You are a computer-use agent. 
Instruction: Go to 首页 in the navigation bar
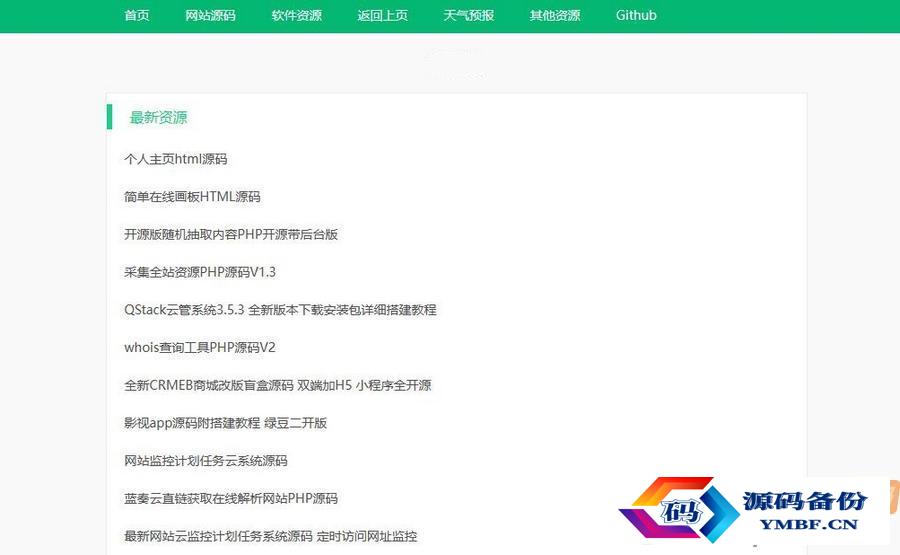click(137, 15)
